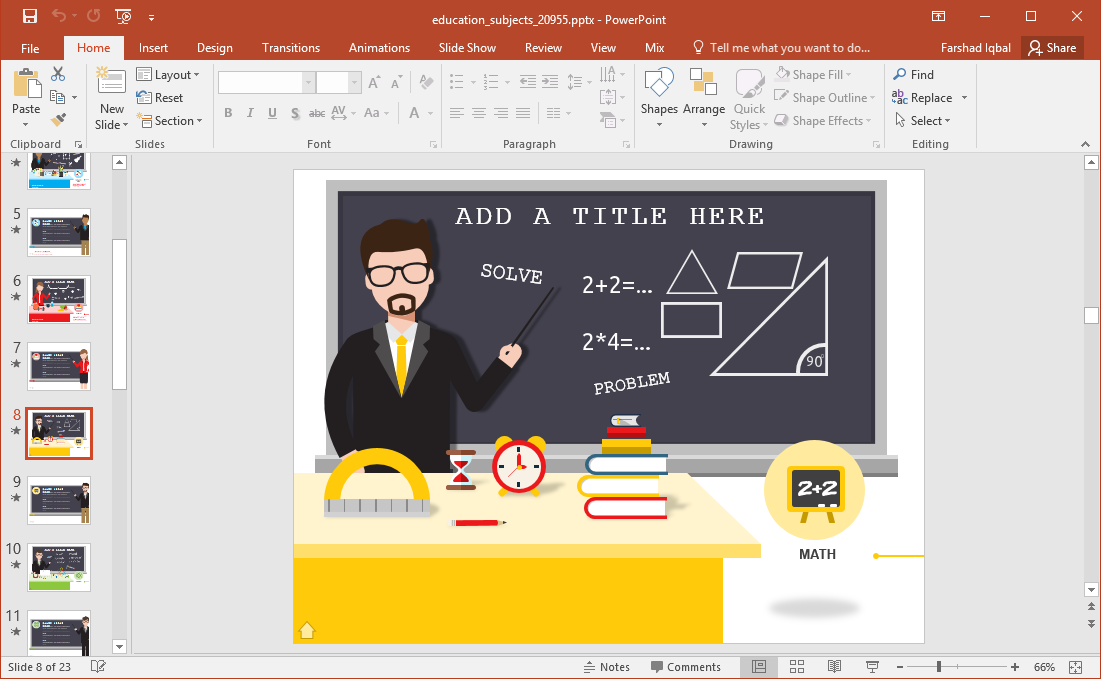Click the Save icon in title bar

29,16
